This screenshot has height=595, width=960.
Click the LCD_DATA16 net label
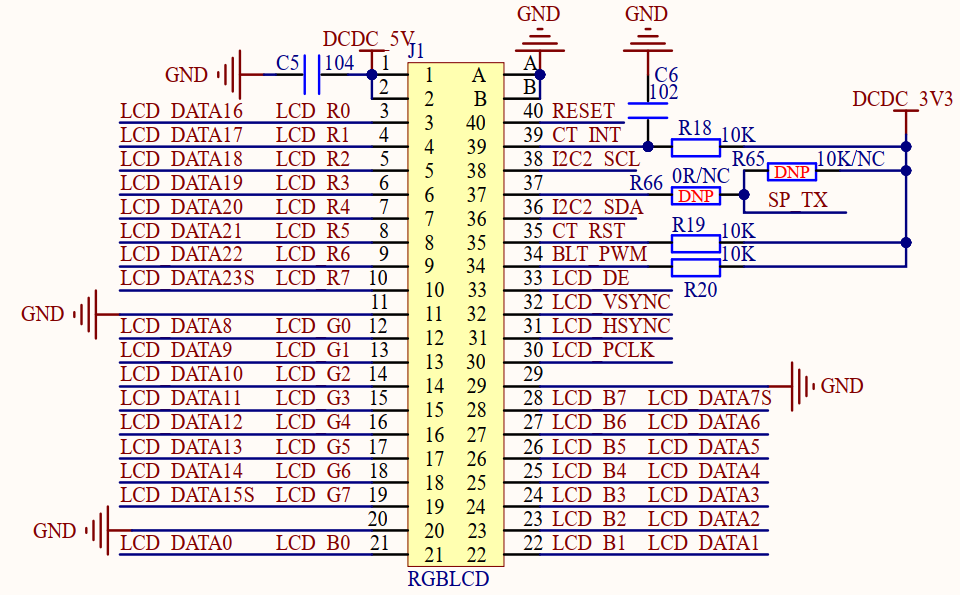(181, 111)
